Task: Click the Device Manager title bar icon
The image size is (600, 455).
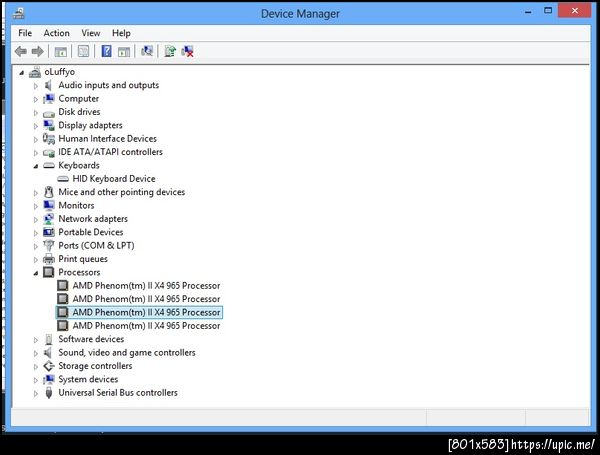Action: pos(18,13)
